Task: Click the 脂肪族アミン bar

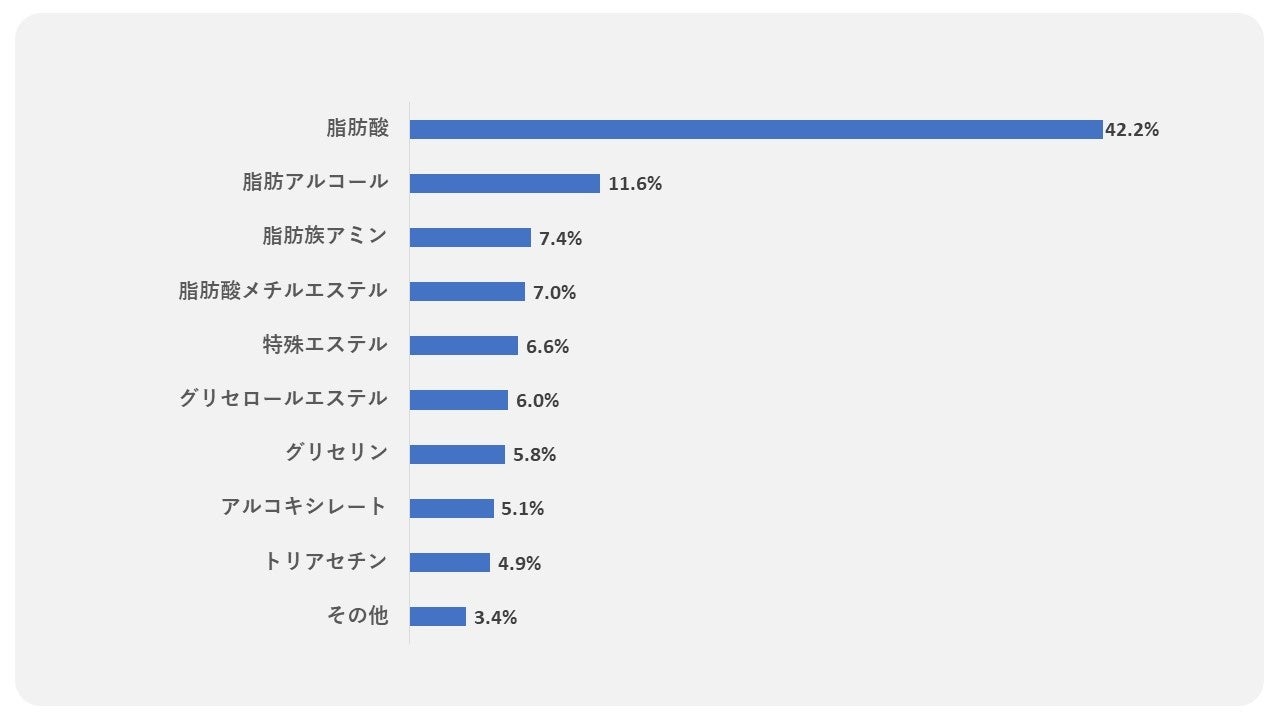Action: pos(470,238)
